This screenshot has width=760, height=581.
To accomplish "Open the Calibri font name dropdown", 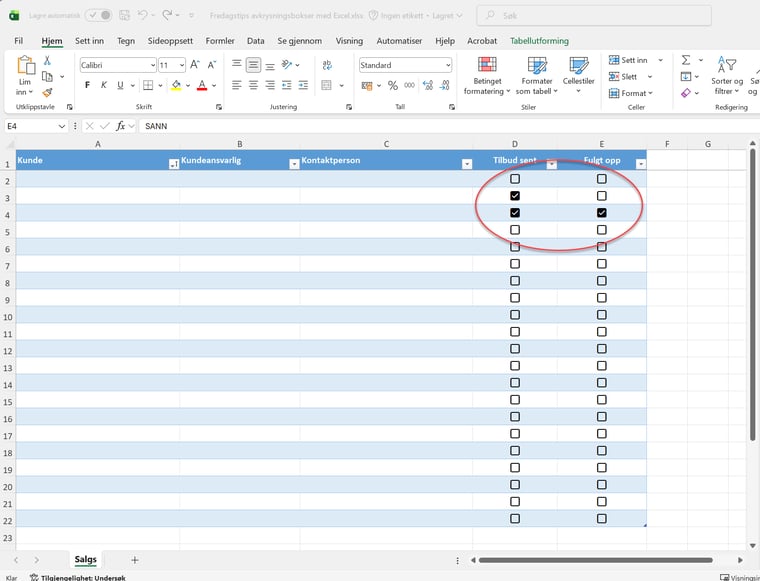I will 153,65.
